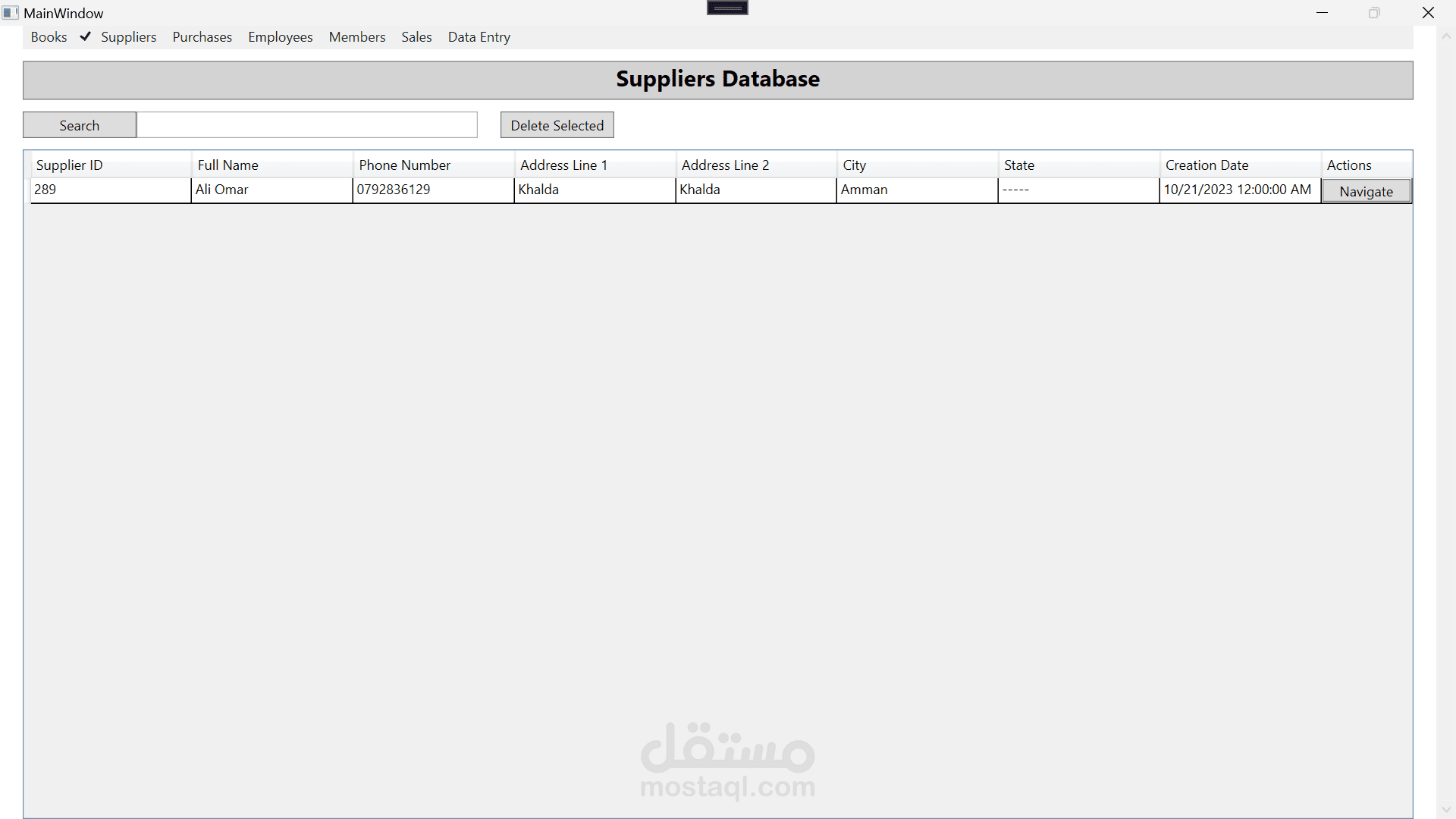Select the checked Suppliers menu item

pyautogui.click(x=128, y=37)
